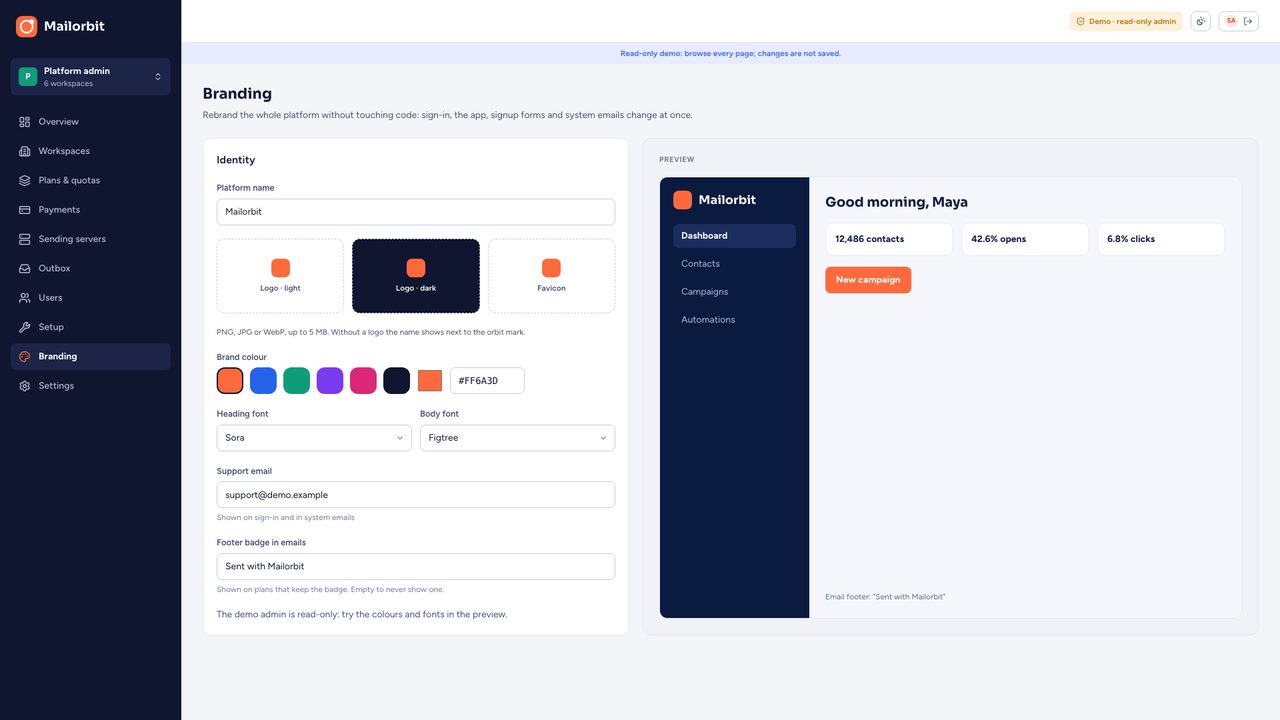The image size is (1280, 720).
Task: Toggle dark mode with the moon icon
Action: 1201,21
